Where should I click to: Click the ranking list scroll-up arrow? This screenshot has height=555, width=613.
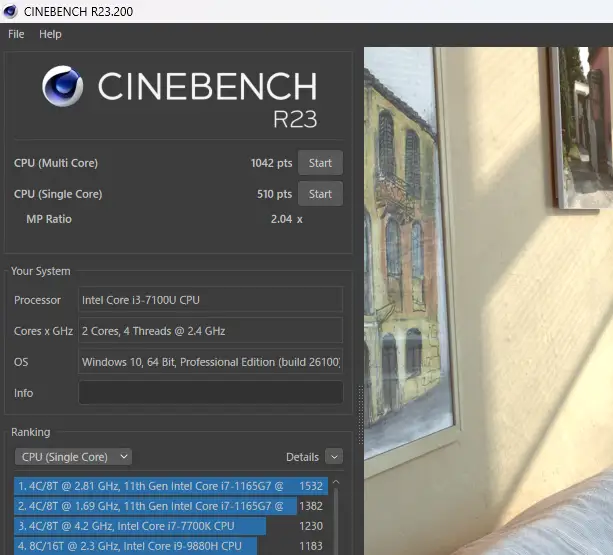tap(336, 483)
